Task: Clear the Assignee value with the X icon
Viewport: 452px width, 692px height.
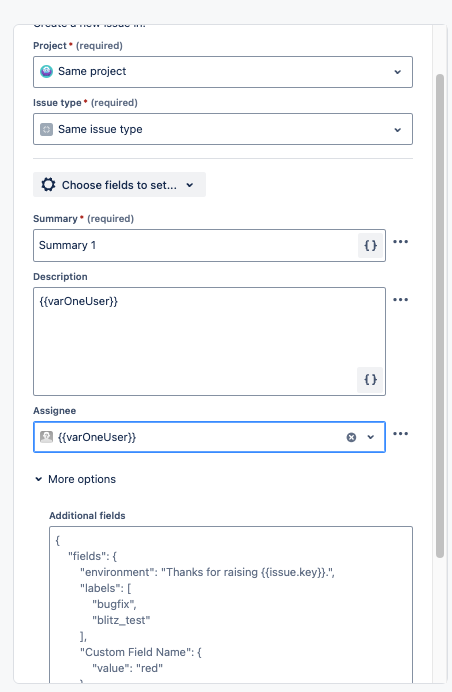Action: [351, 437]
